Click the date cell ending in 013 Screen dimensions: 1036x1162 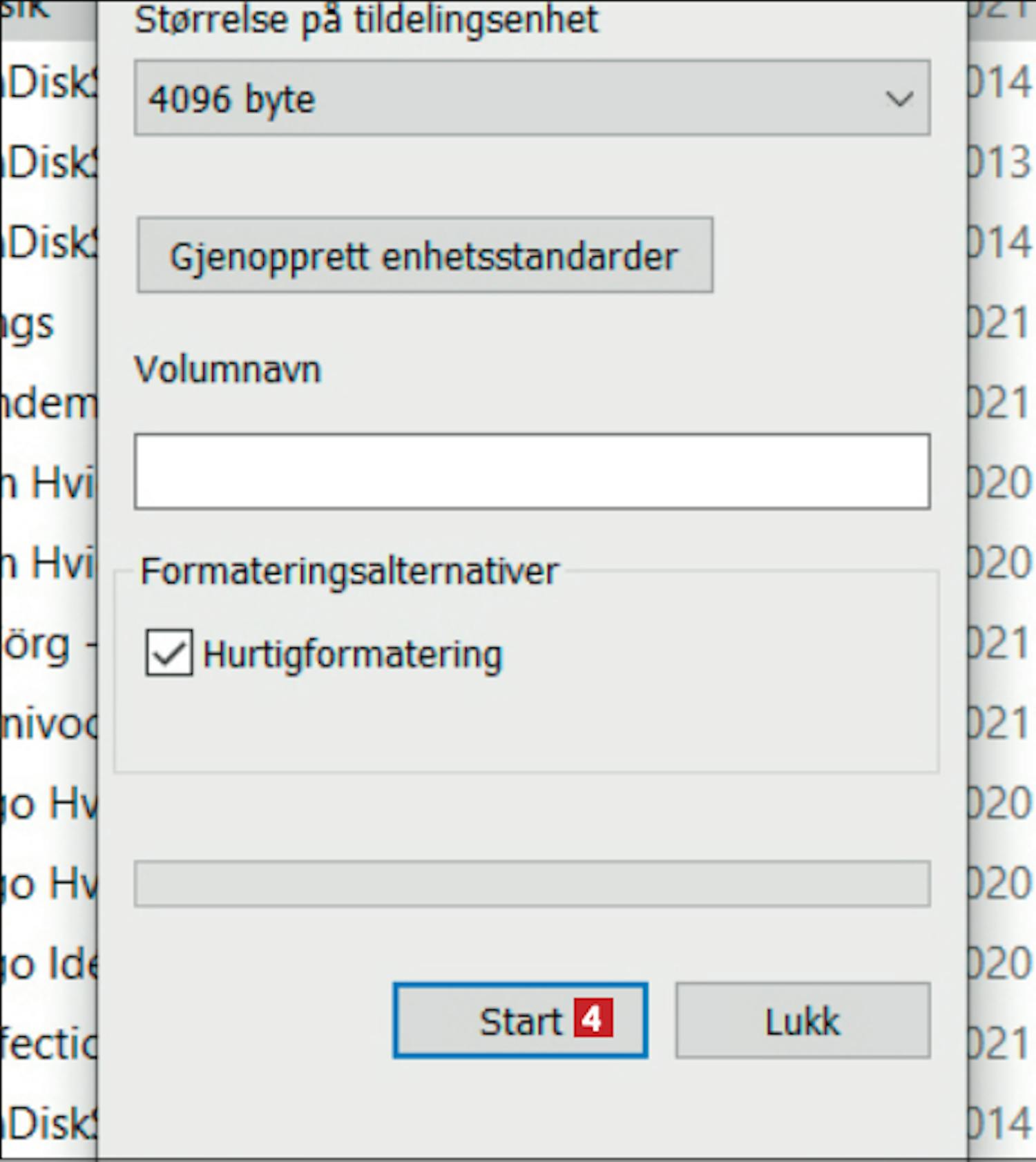(998, 163)
